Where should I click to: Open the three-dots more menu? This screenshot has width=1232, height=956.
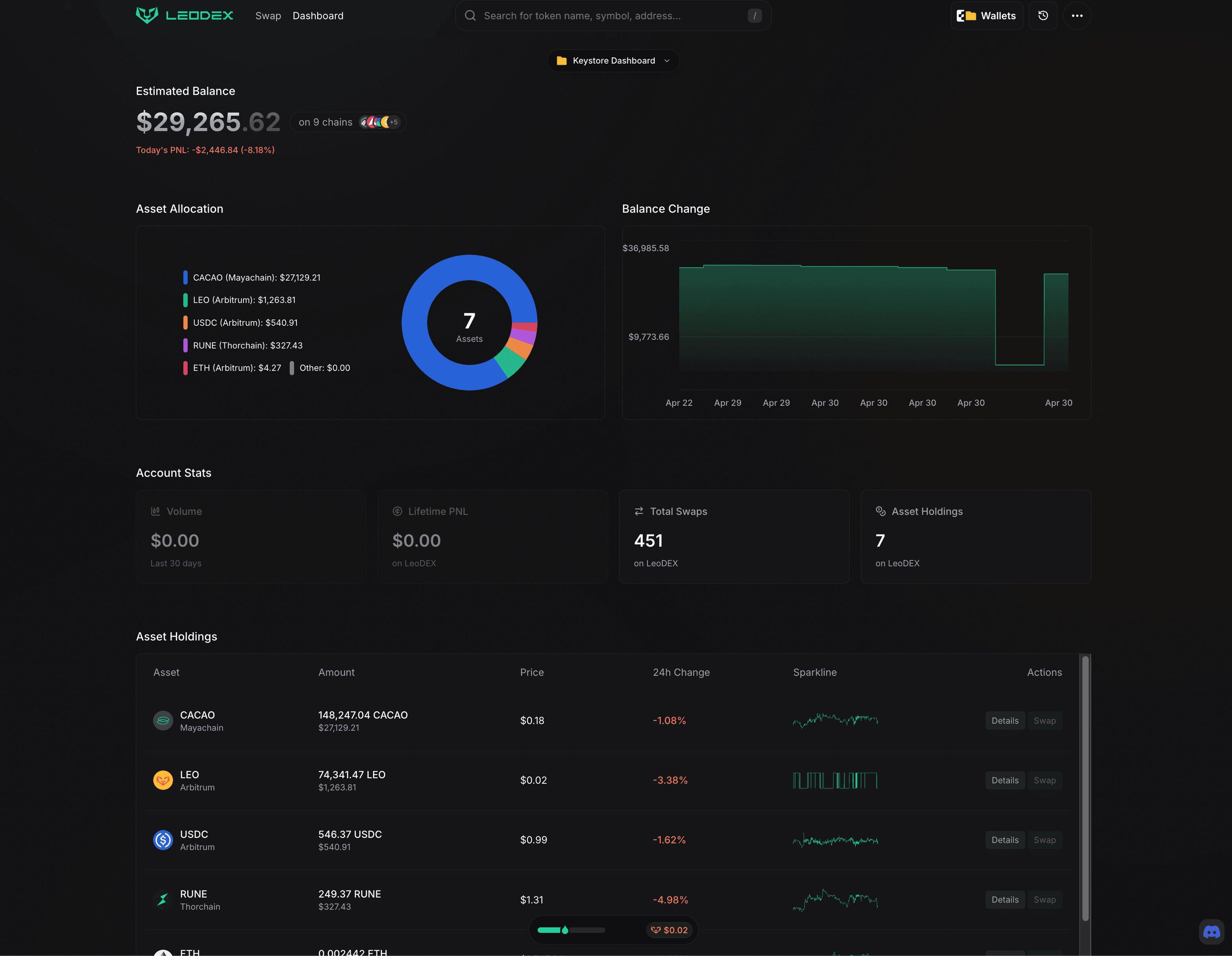pyautogui.click(x=1077, y=16)
